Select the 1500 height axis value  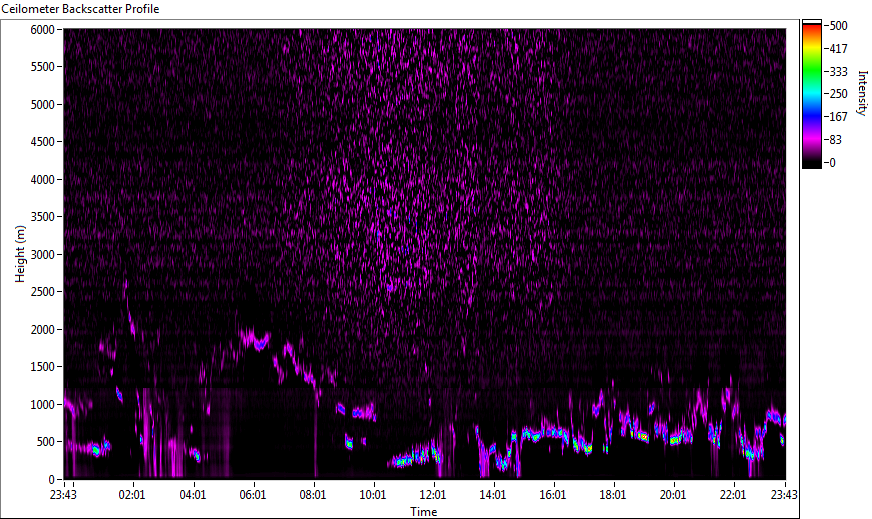point(42,367)
